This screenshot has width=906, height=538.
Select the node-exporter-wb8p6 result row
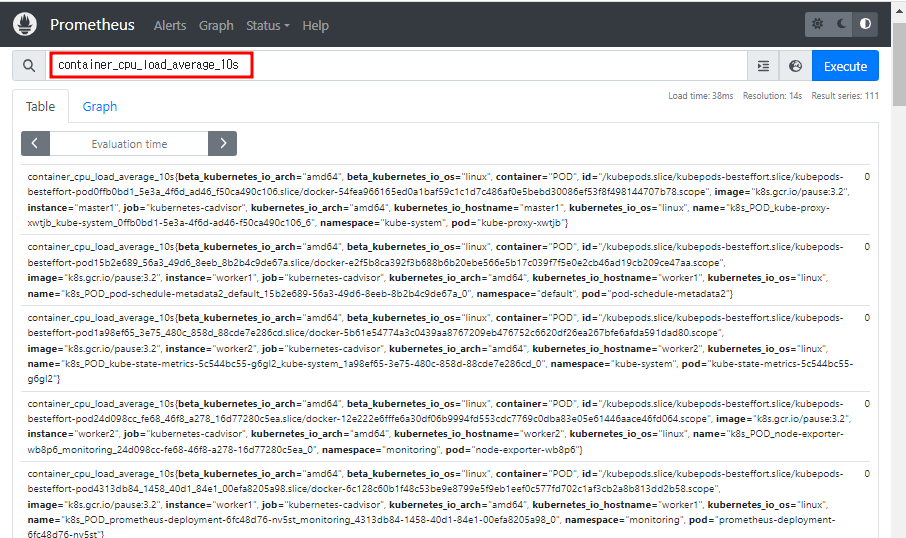point(445,426)
